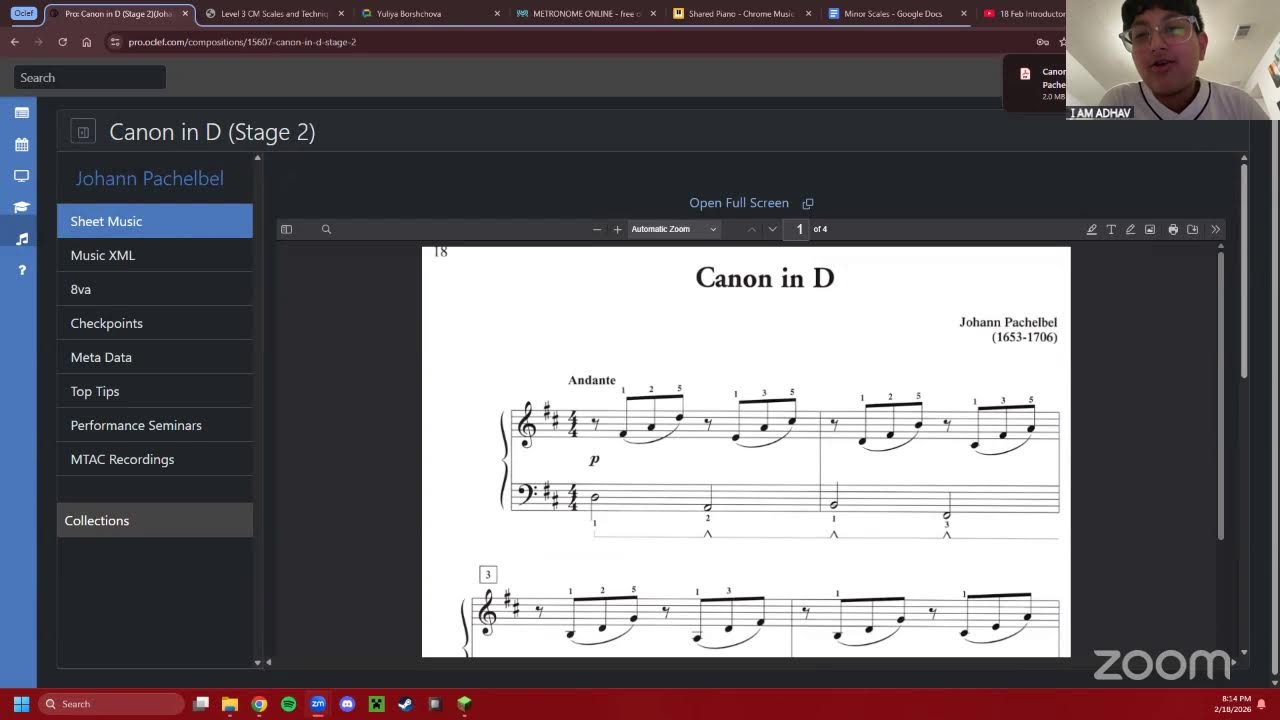Screen dimensions: 1280x720
Task: Zoom in the sheet music PDF
Action: point(617,229)
